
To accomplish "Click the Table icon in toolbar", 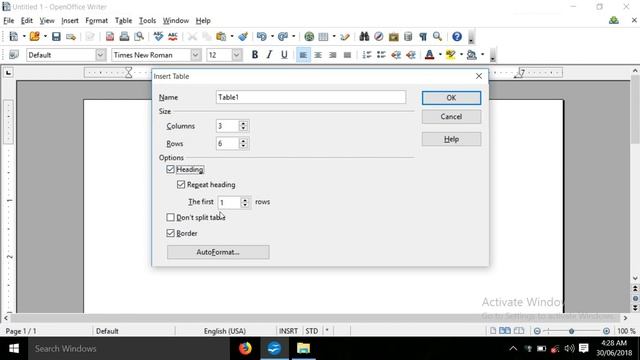I will coord(323,37).
